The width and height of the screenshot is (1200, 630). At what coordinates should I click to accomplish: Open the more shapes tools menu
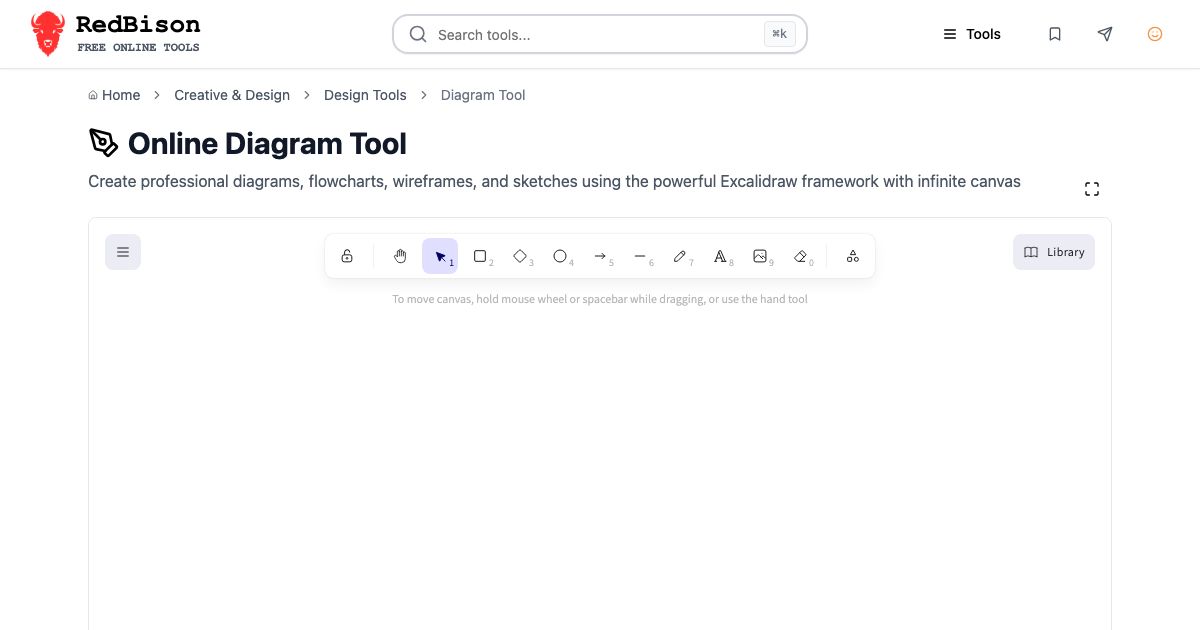click(853, 256)
